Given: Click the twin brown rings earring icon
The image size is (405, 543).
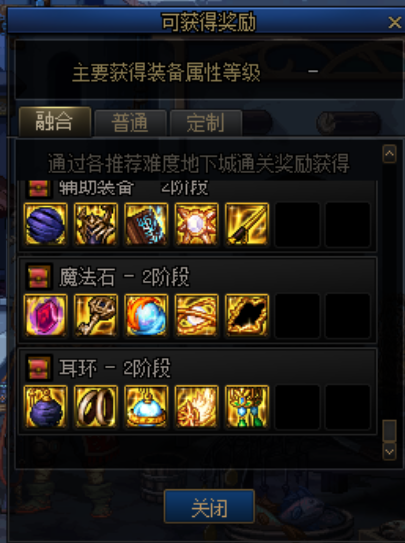Looking at the screenshot, I should 96,407.
